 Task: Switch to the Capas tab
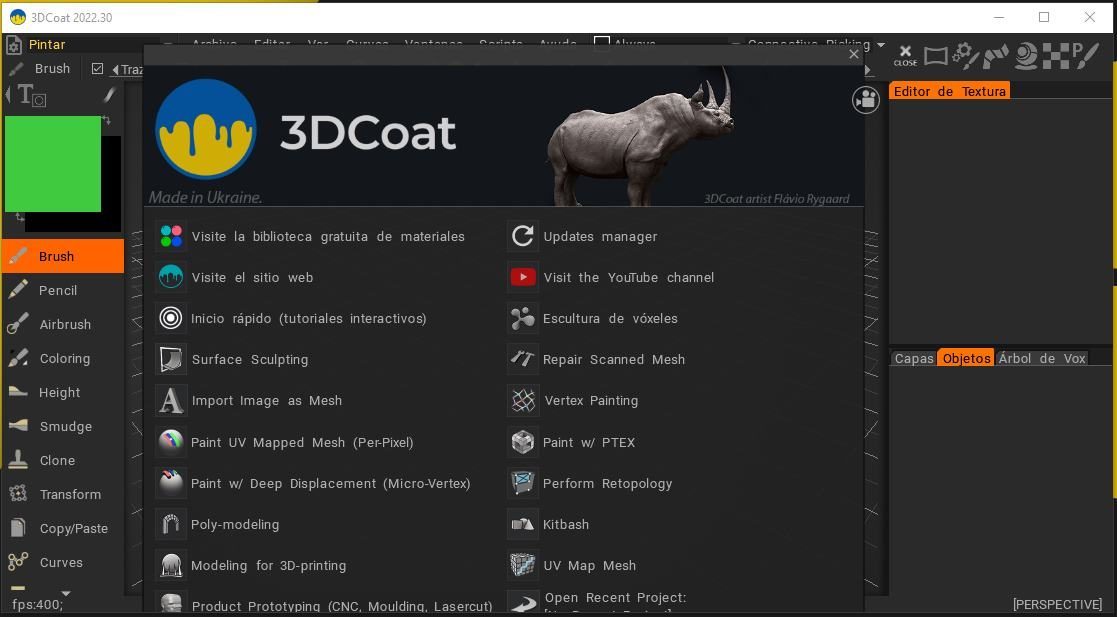point(914,358)
